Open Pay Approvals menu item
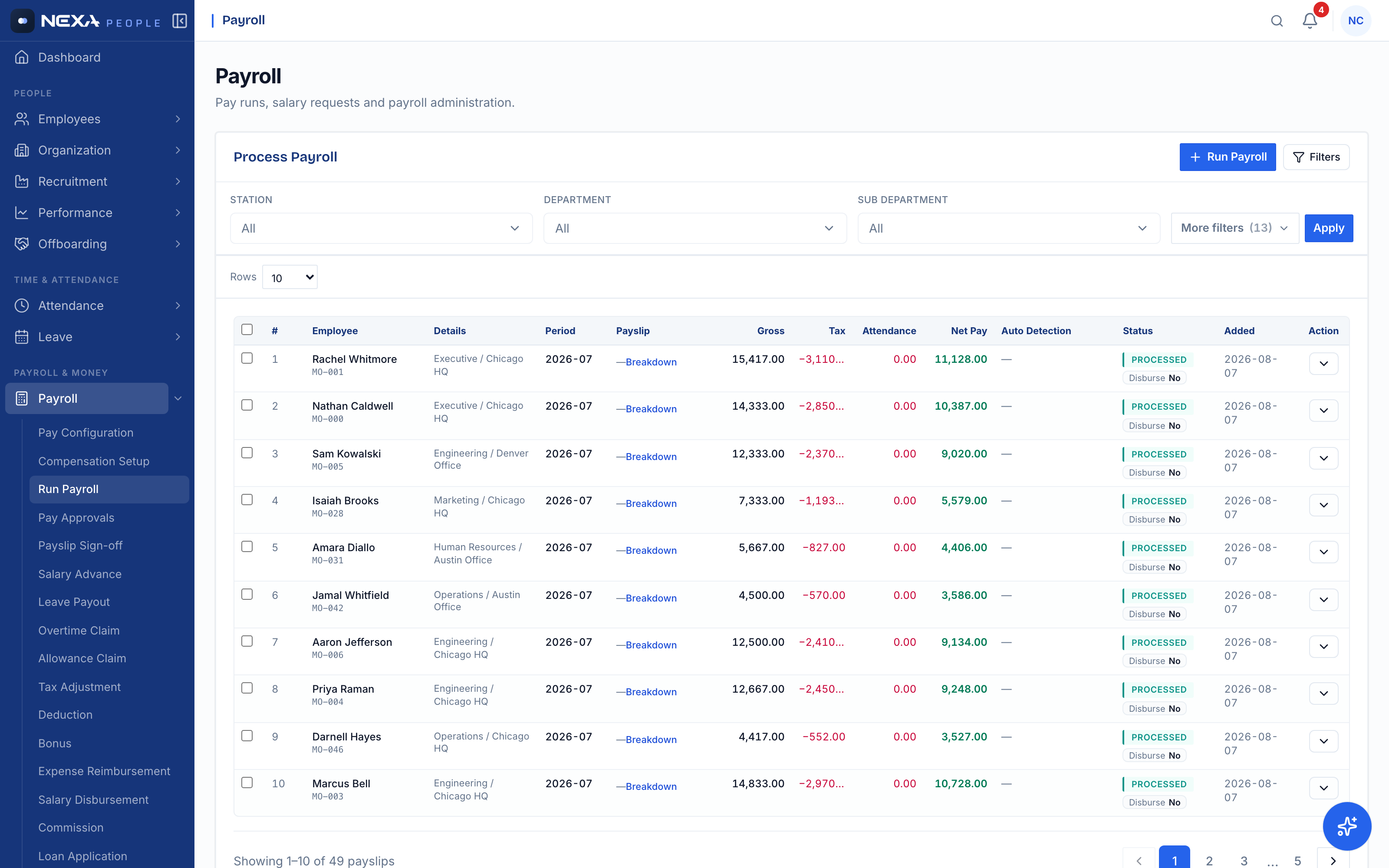The image size is (1389, 868). pos(76,518)
